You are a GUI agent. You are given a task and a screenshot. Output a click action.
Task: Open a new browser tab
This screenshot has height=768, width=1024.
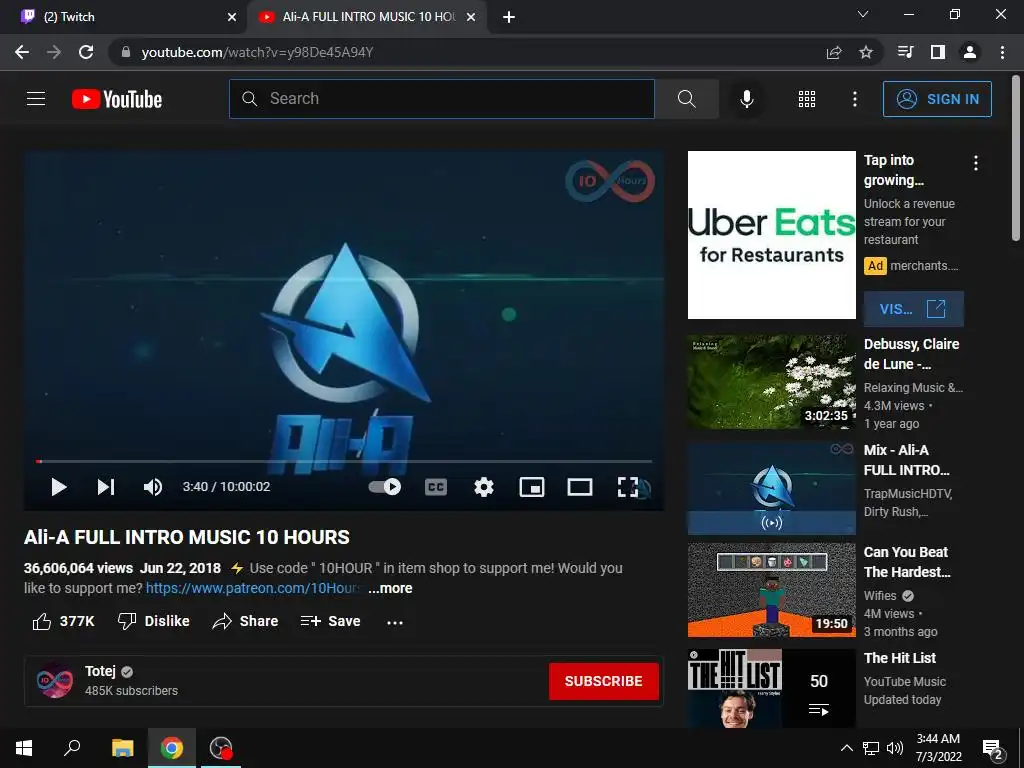tap(509, 18)
